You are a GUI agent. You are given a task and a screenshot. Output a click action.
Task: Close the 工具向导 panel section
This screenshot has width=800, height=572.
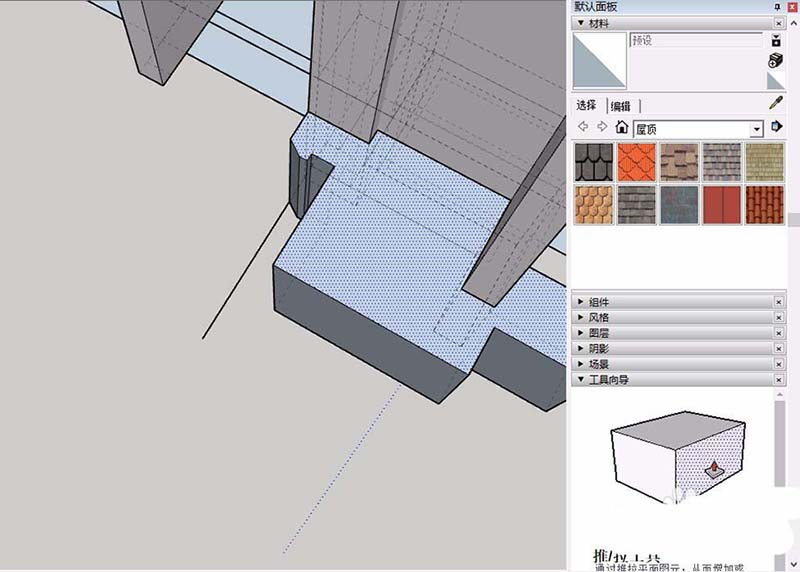click(779, 380)
